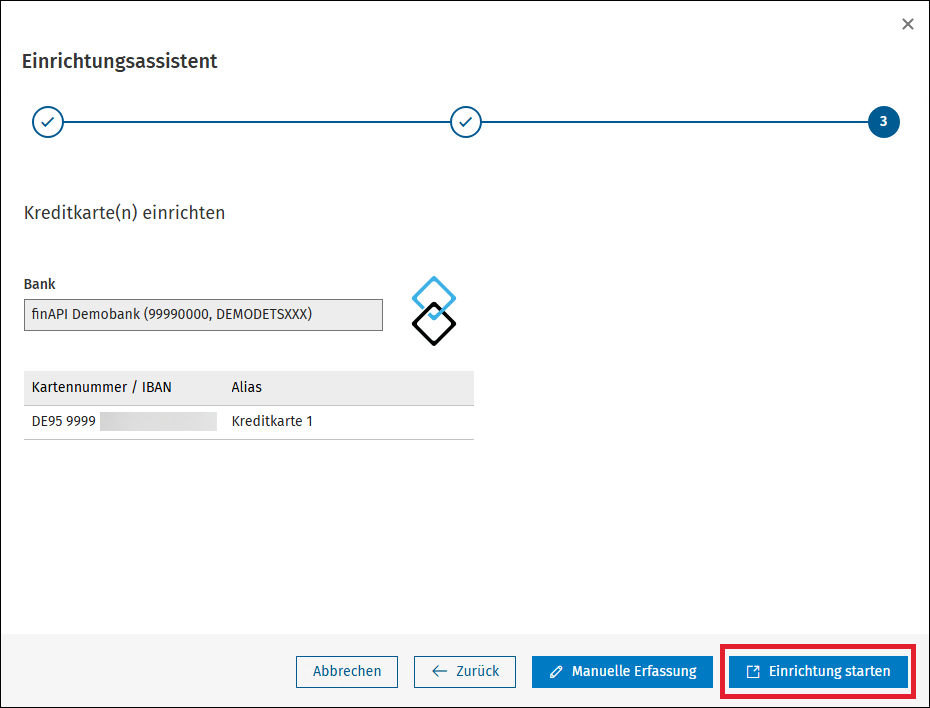Start setup via Einrichtung starten
930x708 pixels.
(818, 671)
